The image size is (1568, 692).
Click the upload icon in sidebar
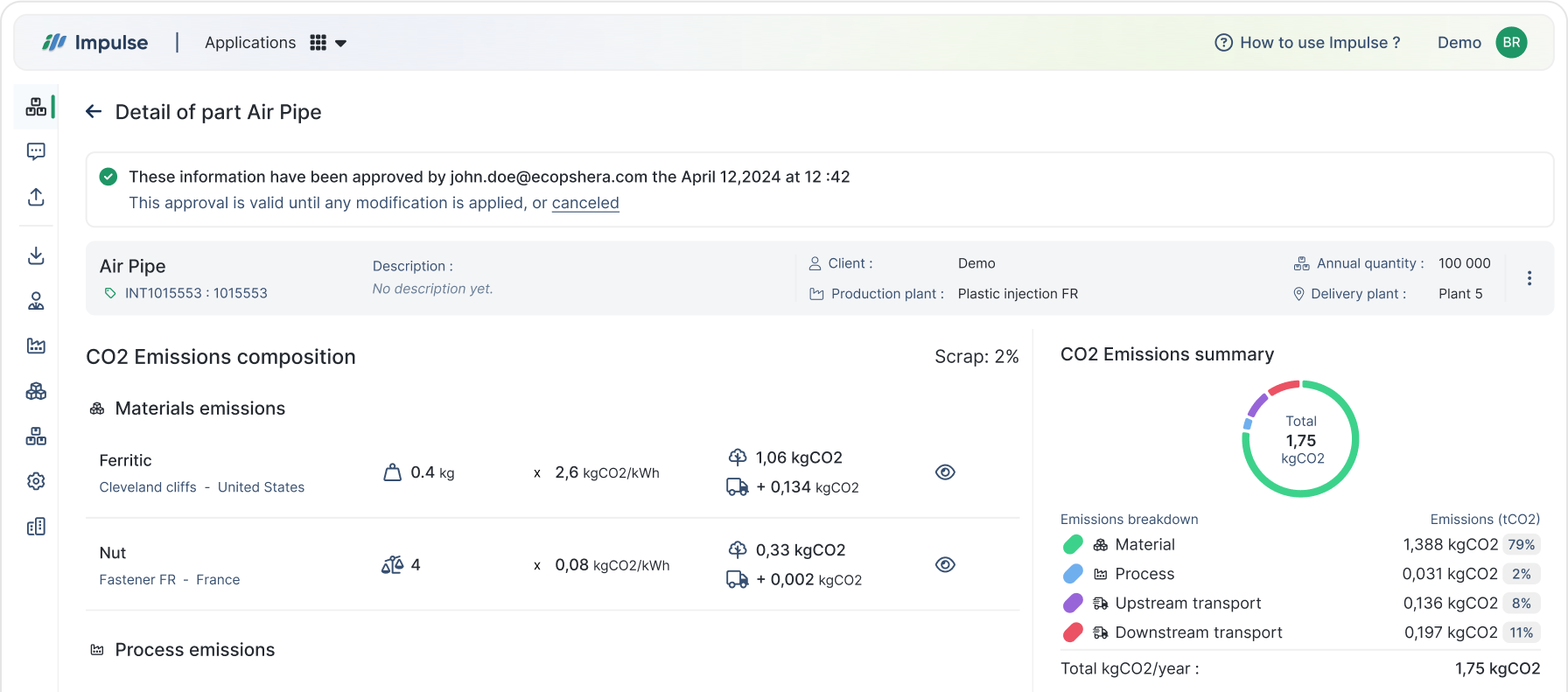click(x=36, y=197)
